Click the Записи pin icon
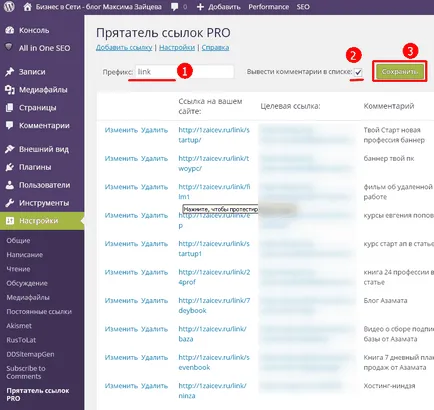This screenshot has height=410, width=434. (10, 72)
